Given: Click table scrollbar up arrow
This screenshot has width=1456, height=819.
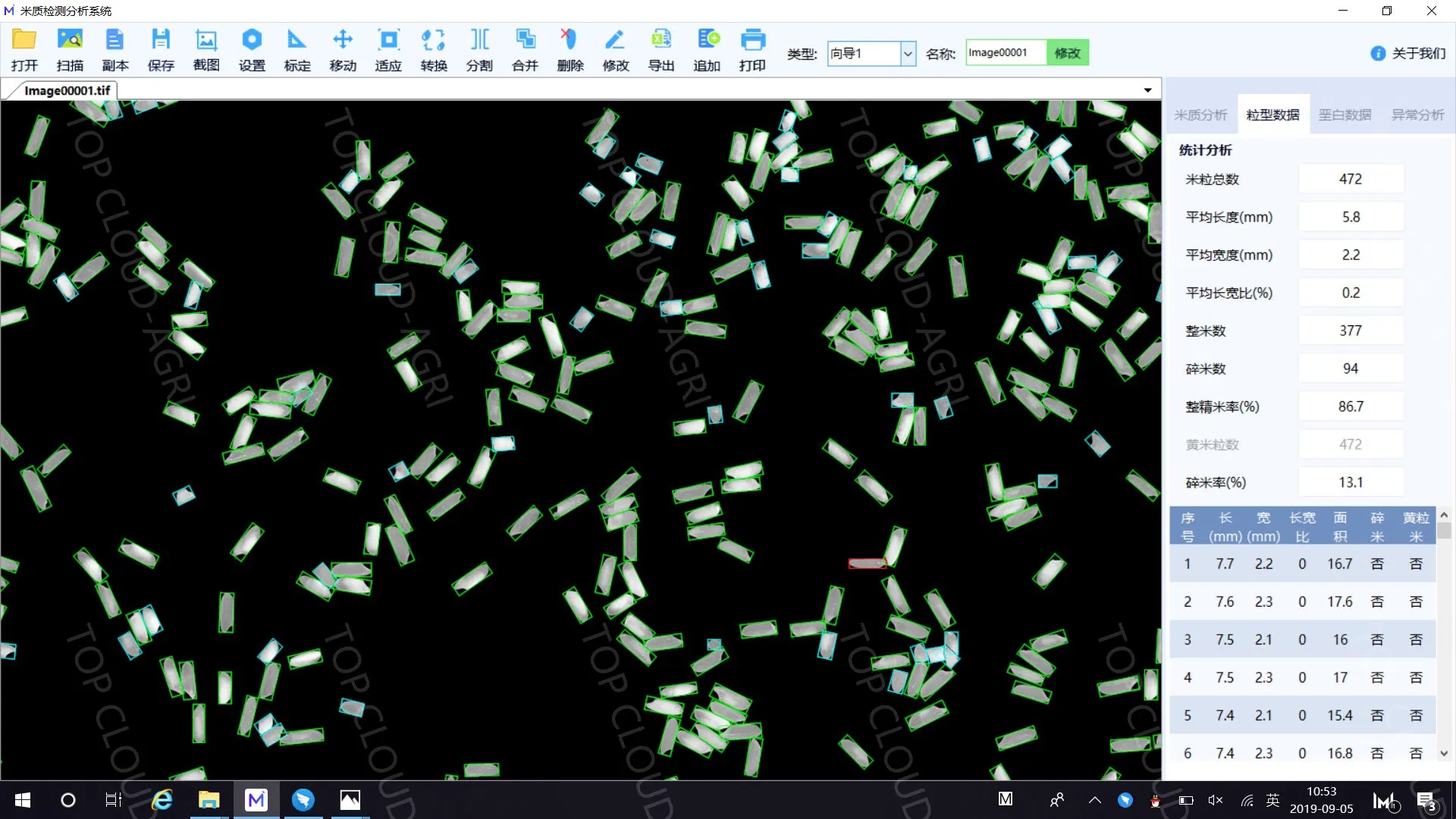Looking at the screenshot, I should point(1444,515).
